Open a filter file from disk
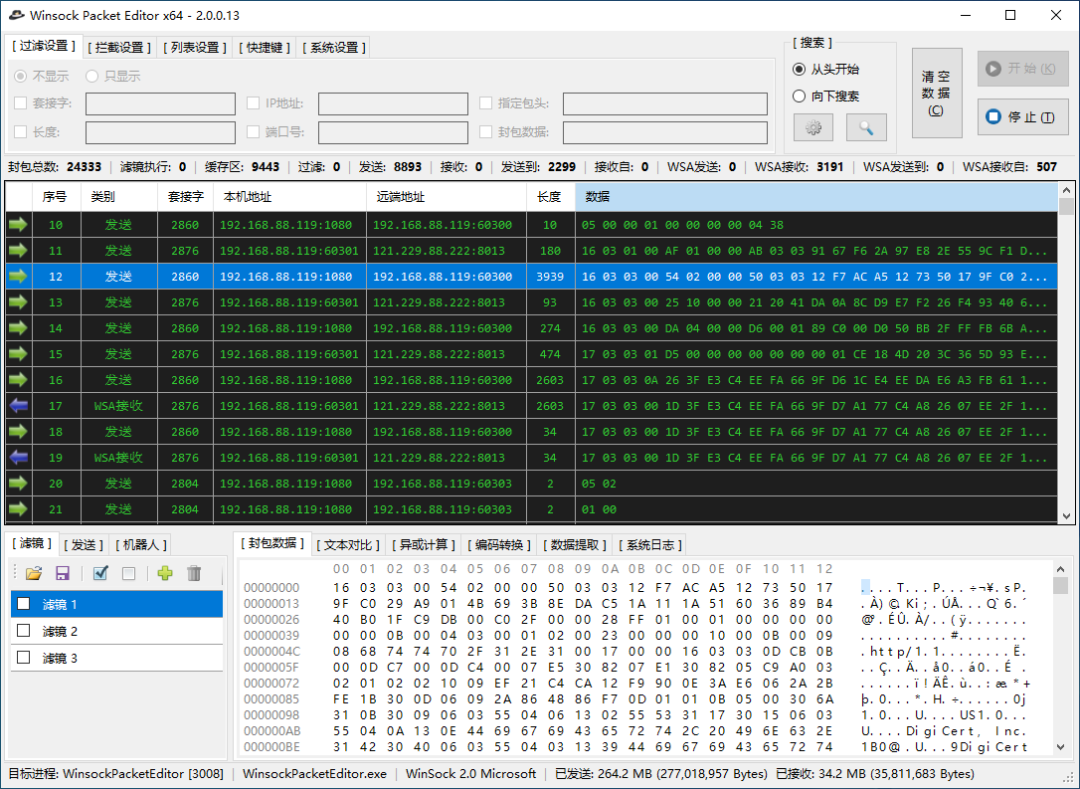1080x789 pixels. pyautogui.click(x=33, y=573)
